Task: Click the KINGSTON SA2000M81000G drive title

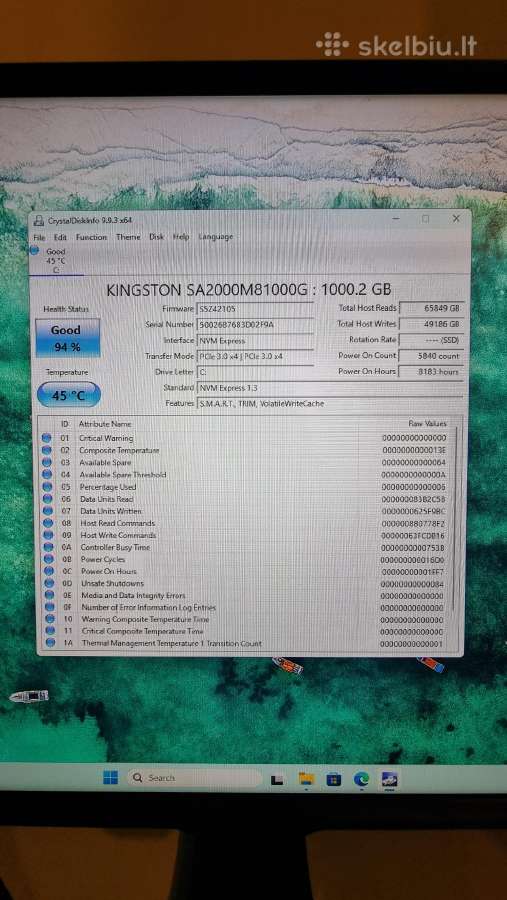Action: coord(249,290)
